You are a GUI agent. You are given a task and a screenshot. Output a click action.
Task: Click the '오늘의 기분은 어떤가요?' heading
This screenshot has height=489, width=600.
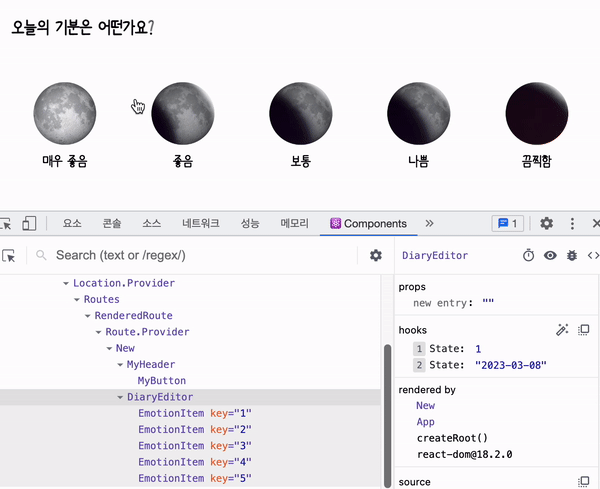click(82, 28)
